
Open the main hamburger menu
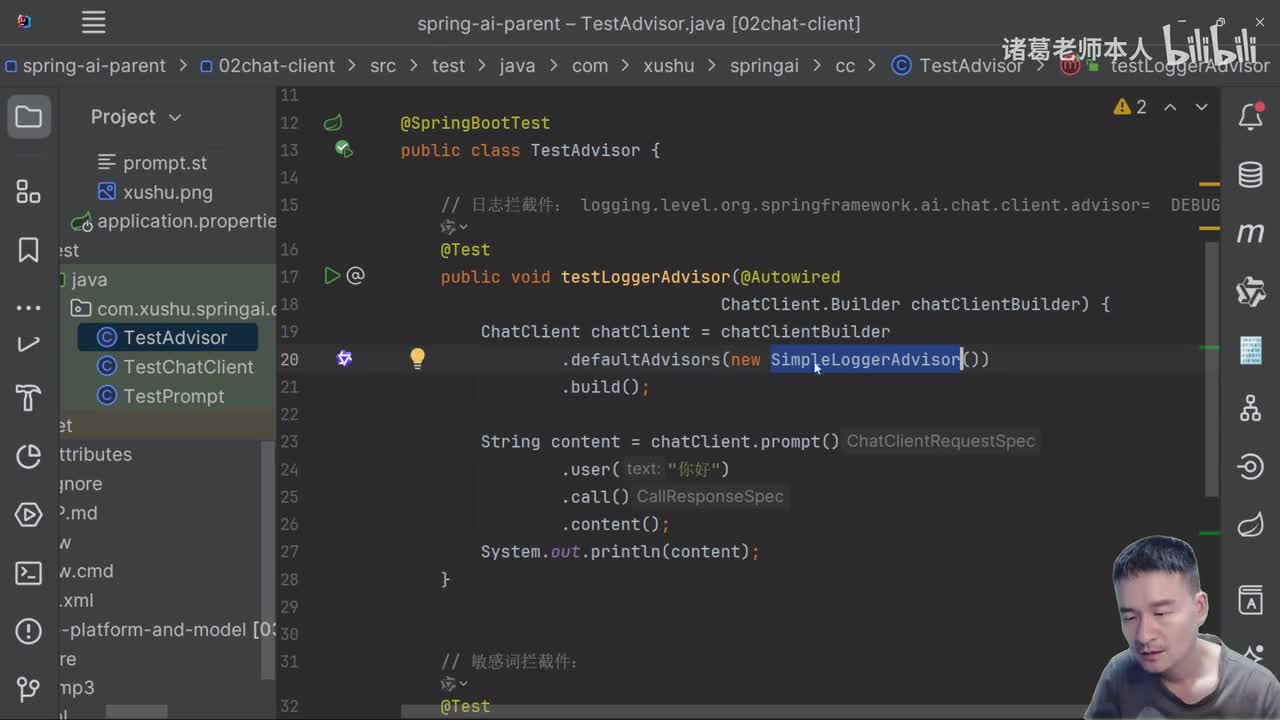(93, 22)
